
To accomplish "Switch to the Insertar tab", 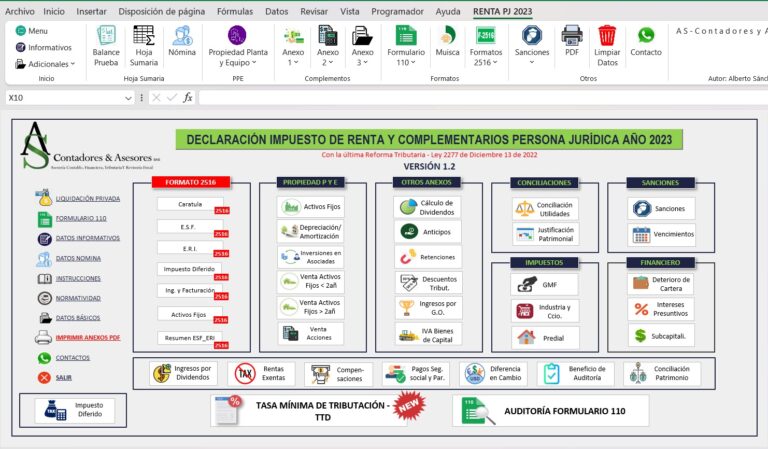I will coord(91,11).
